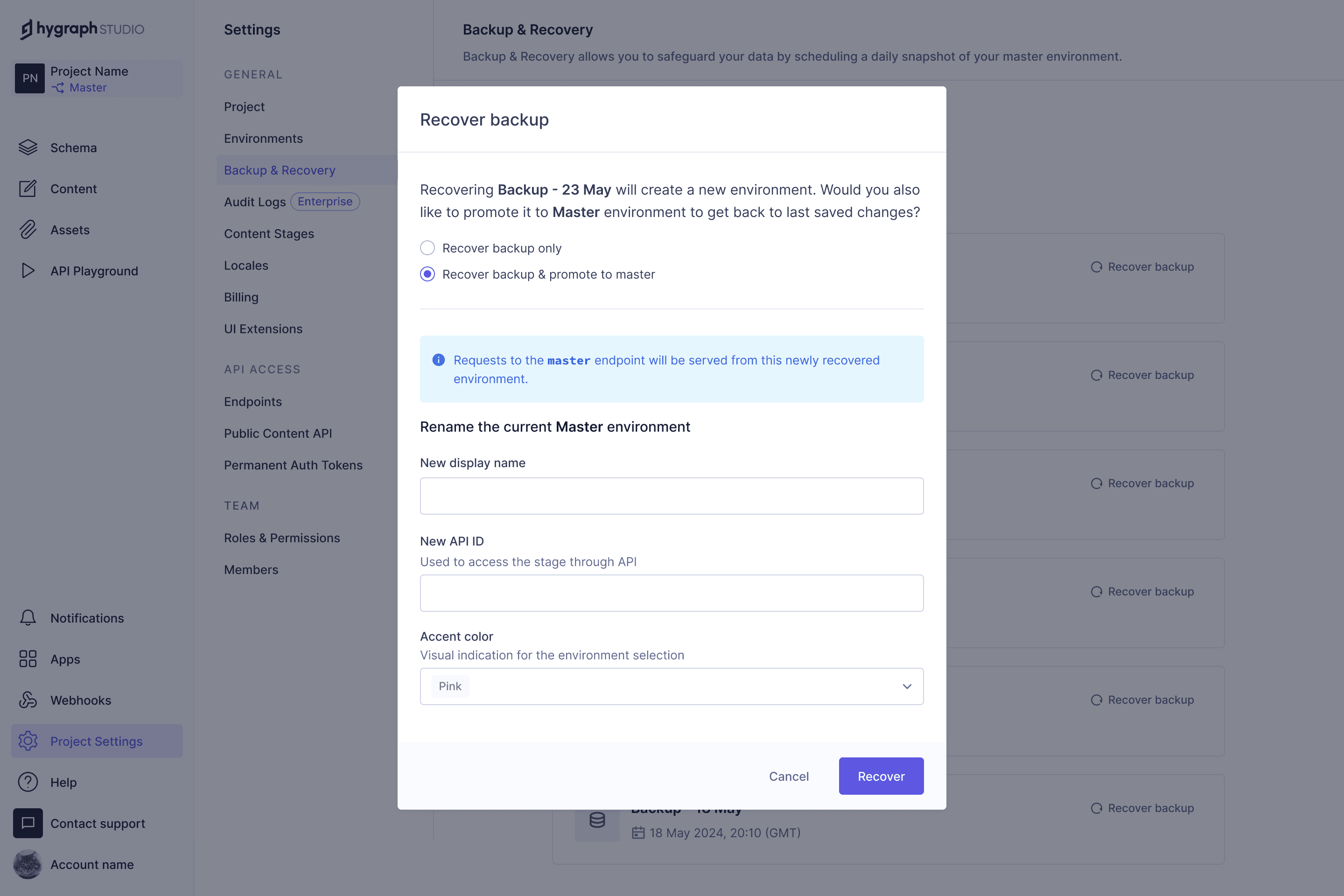Select Recover backup only
This screenshot has width=1344, height=896.
tap(427, 247)
